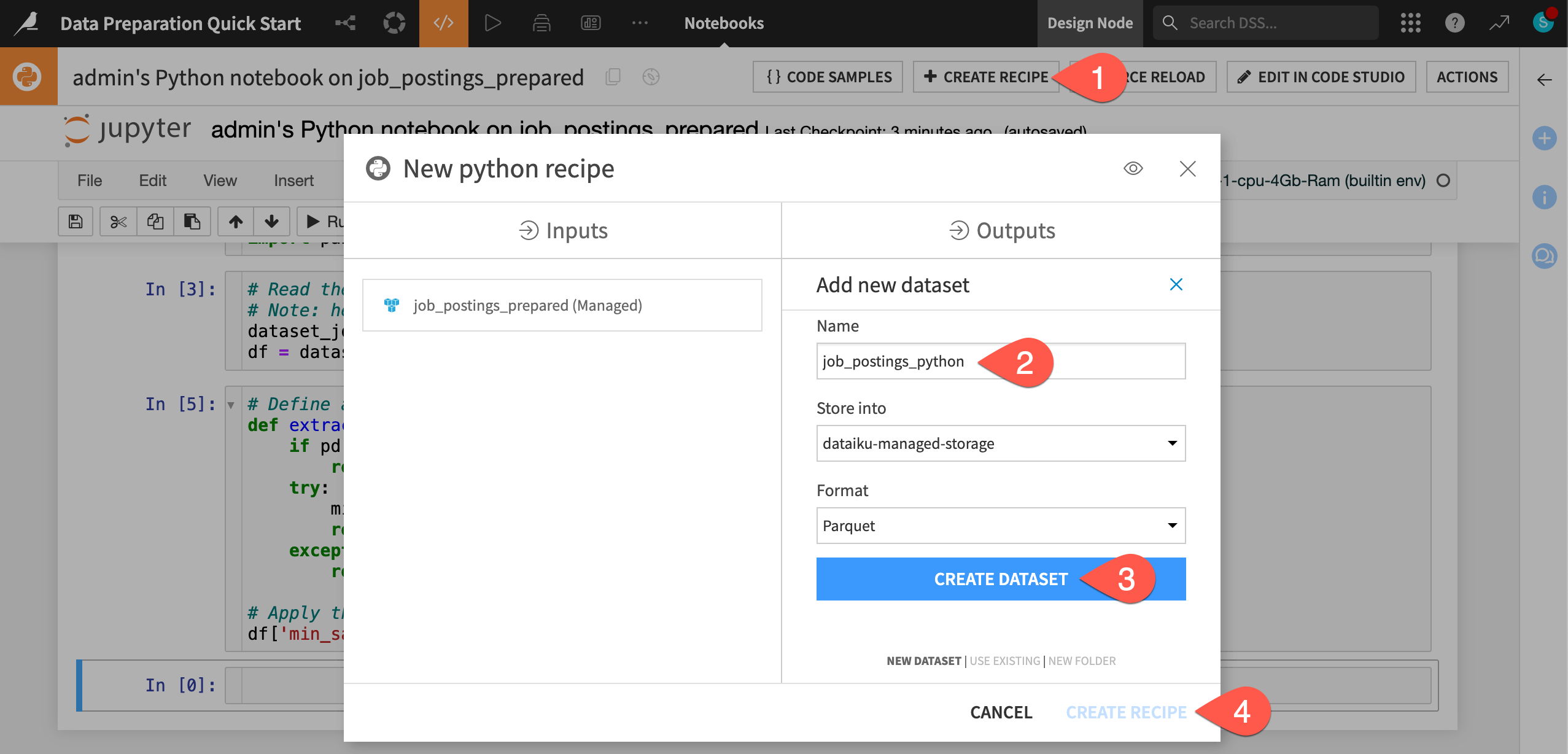Click the Python notebook icon by title
Viewport: 1568px width, 754px height.
click(28, 77)
